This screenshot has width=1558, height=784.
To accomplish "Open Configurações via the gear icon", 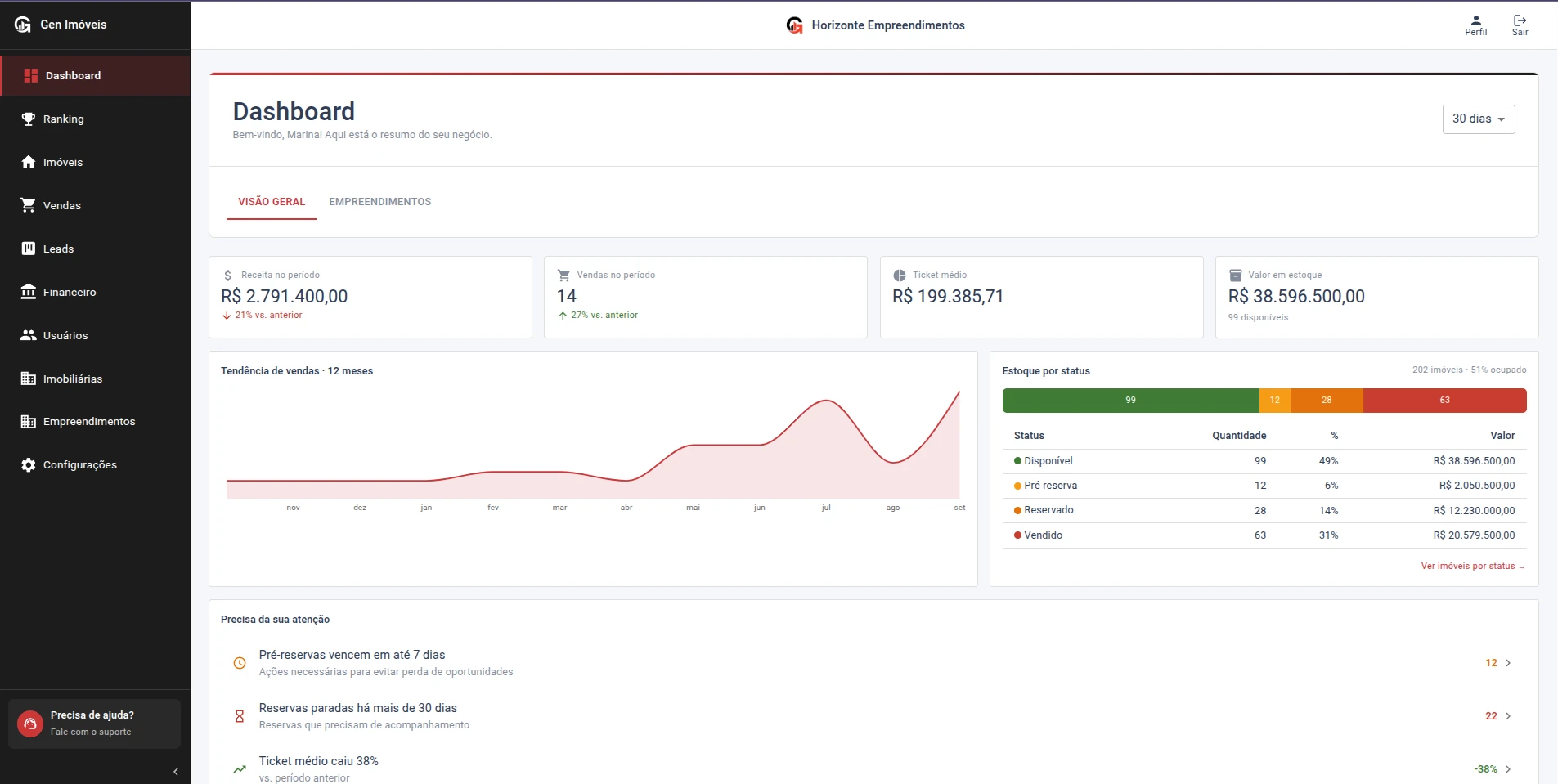I will coord(29,465).
